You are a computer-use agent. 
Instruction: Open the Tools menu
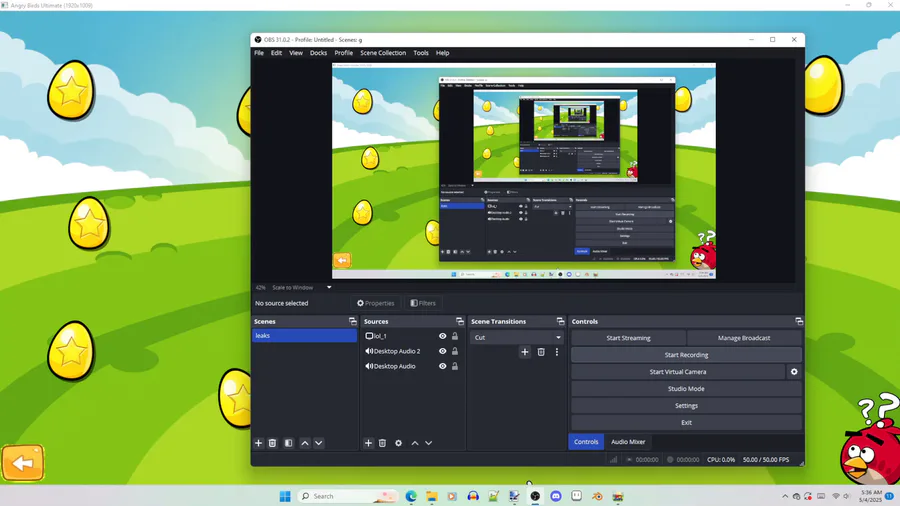421,53
